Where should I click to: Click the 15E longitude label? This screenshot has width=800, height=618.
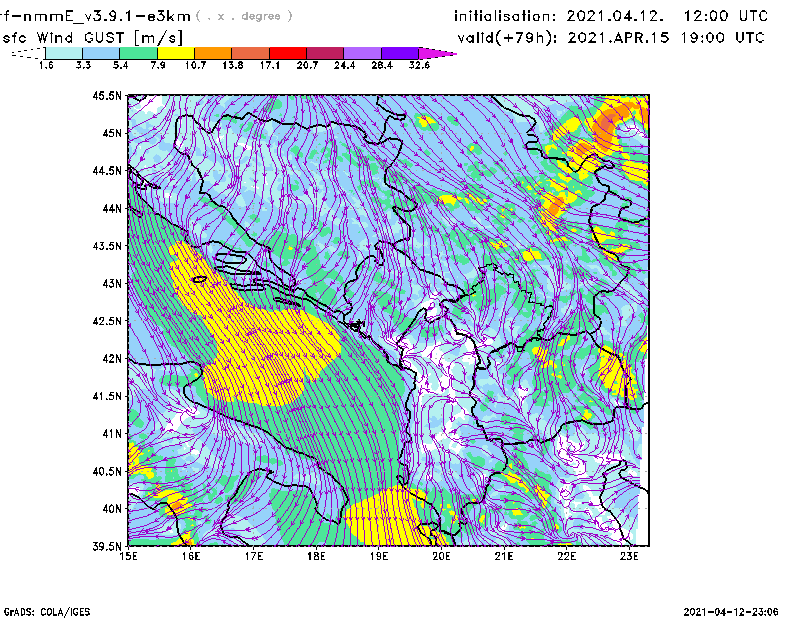128,556
